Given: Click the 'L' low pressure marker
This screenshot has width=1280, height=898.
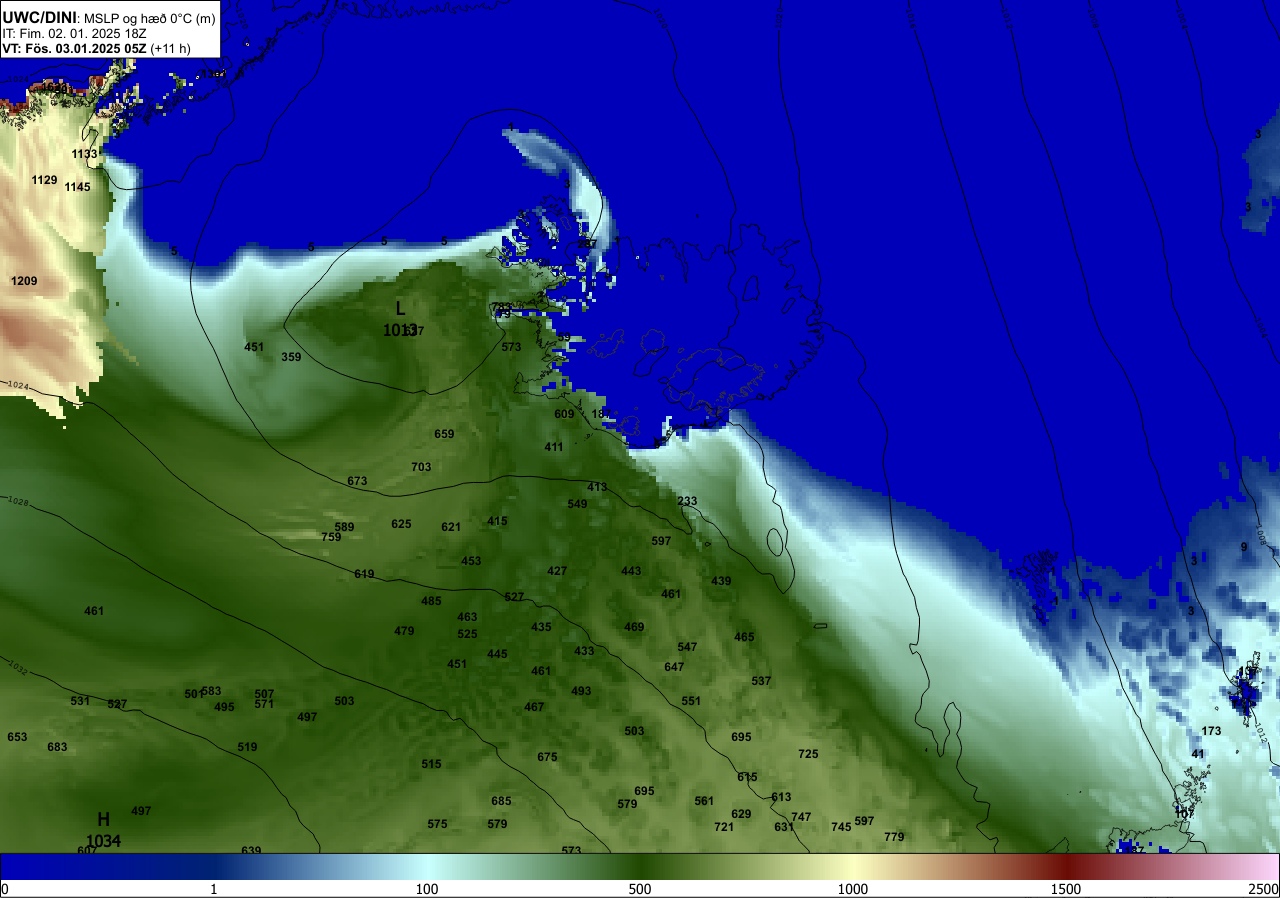Looking at the screenshot, I should point(401,309).
